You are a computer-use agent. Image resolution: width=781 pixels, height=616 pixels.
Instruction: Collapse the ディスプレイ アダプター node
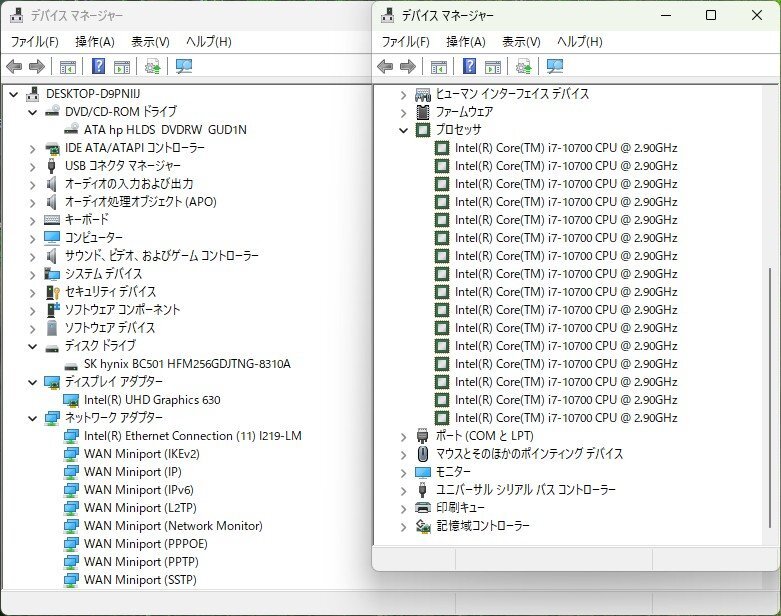(33, 382)
